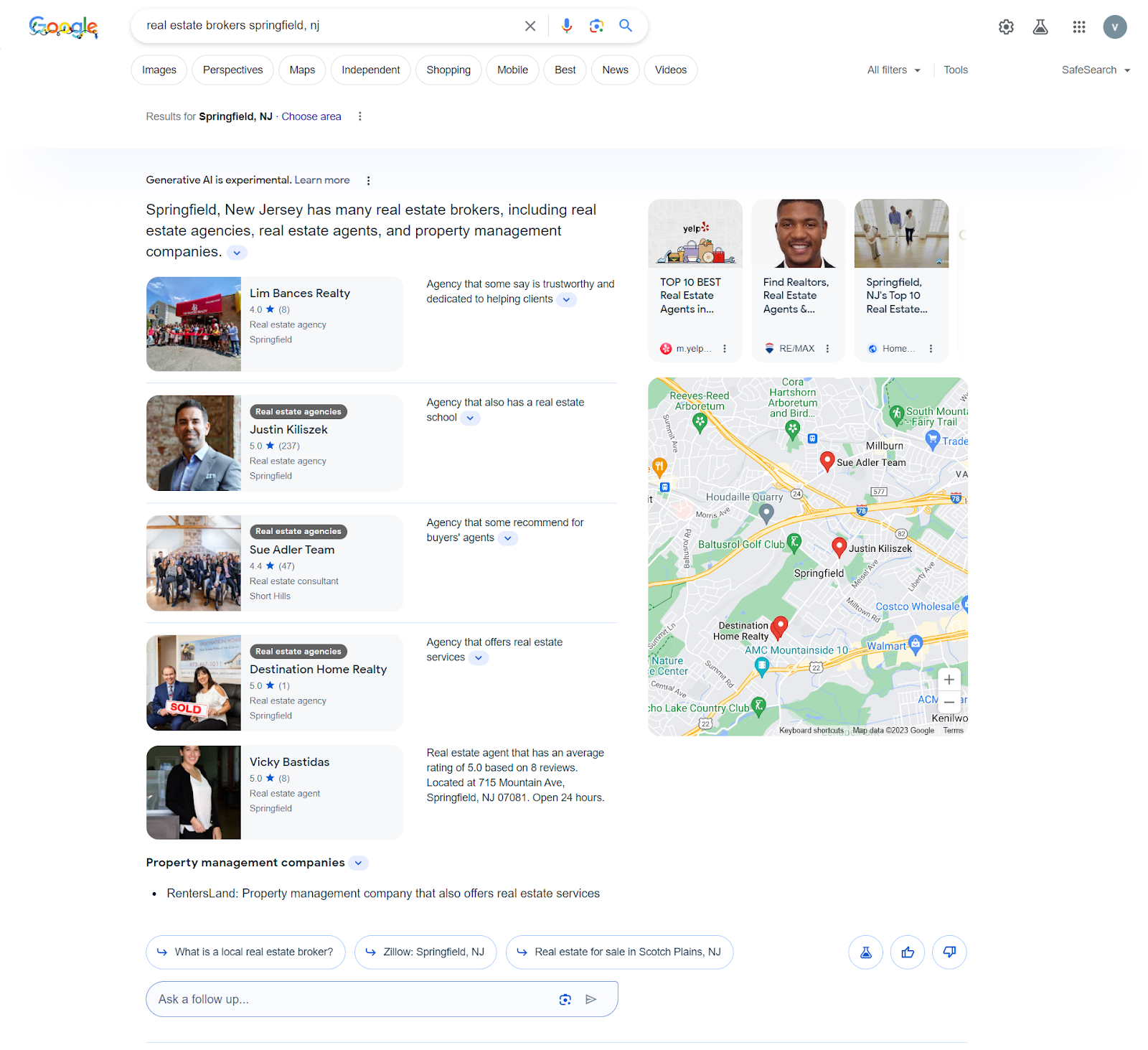Expand Lim Bances Realty description chevron
The image size is (1148, 1050).
[x=567, y=300]
